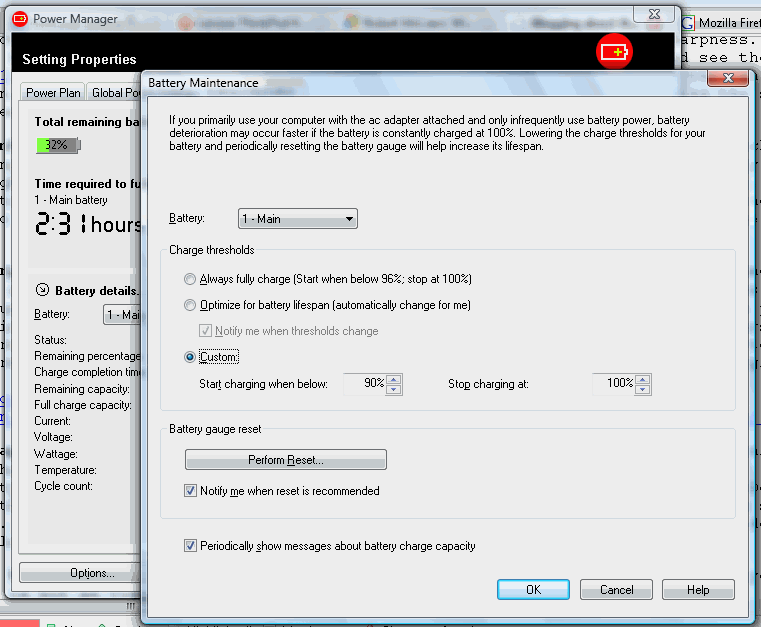Open the Battery 1 - Main dropdown
Viewport: 761px width, 627px height.
[298, 219]
